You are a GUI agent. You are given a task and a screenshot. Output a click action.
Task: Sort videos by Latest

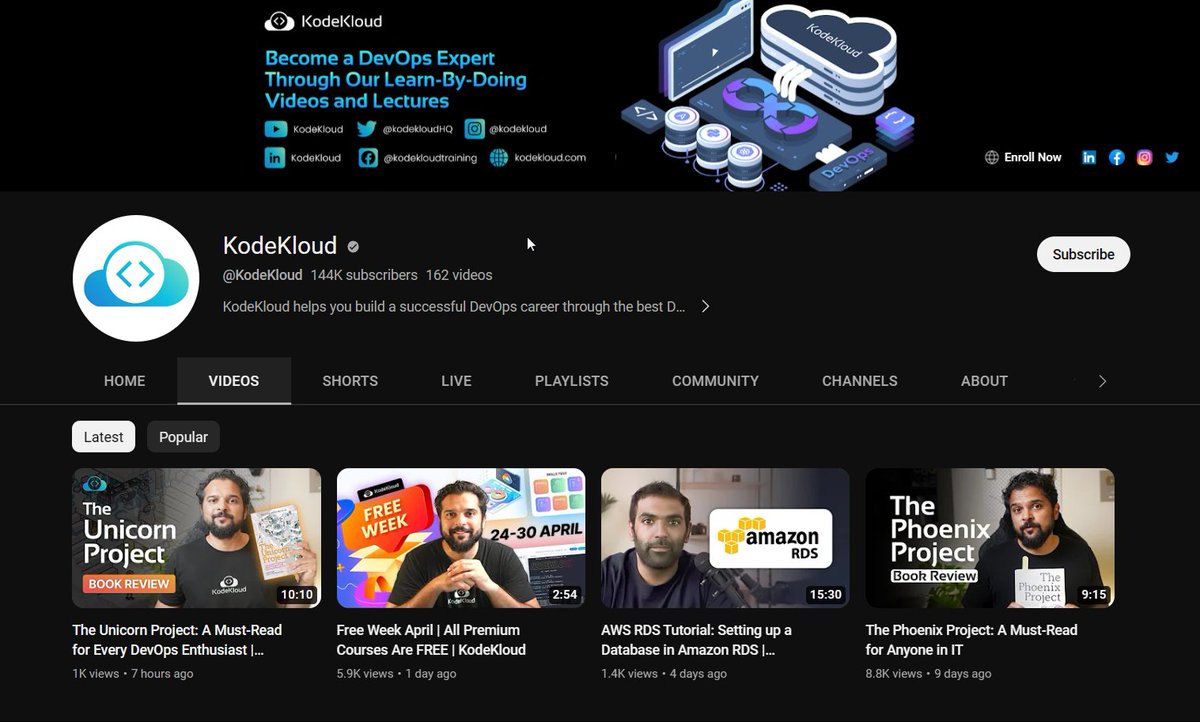coord(104,437)
